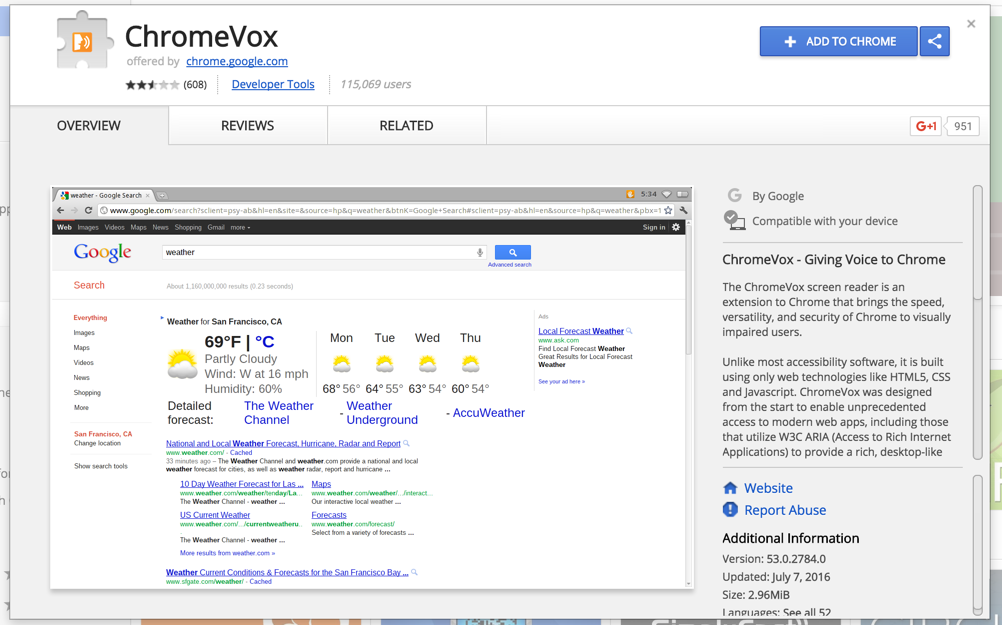Screen dimensions: 1002x625
Task: Click the Additional Information scrollbar
Action: click(x=977, y=544)
